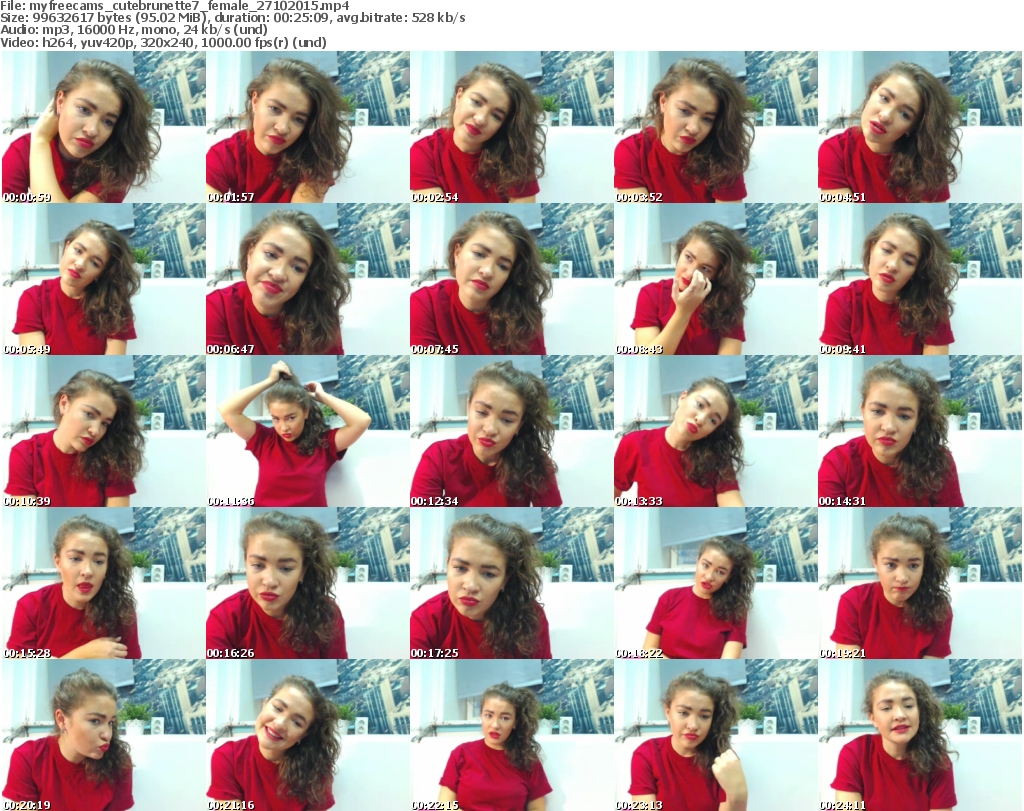Select the thumbnail stamped 00:23:13
The image size is (1024, 811).
[x=715, y=735]
